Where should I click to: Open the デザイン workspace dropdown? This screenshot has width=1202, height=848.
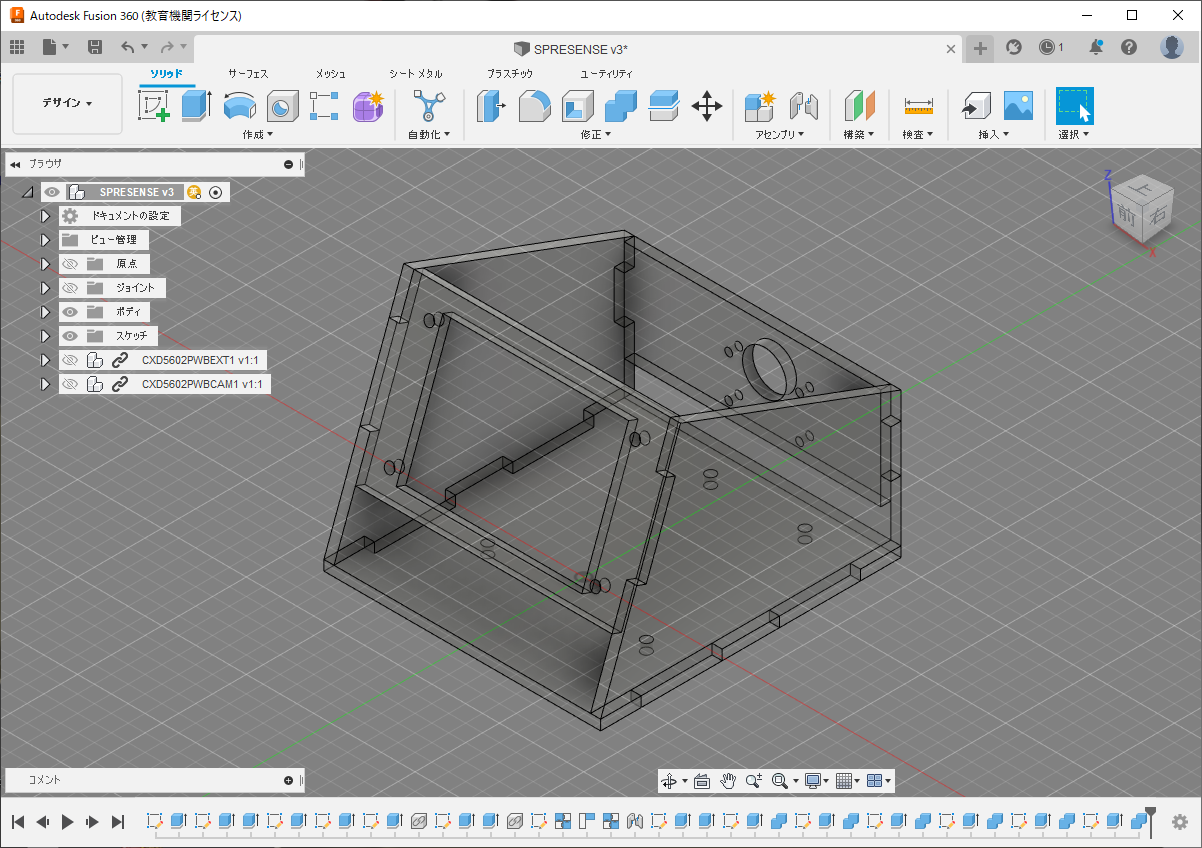coord(67,103)
